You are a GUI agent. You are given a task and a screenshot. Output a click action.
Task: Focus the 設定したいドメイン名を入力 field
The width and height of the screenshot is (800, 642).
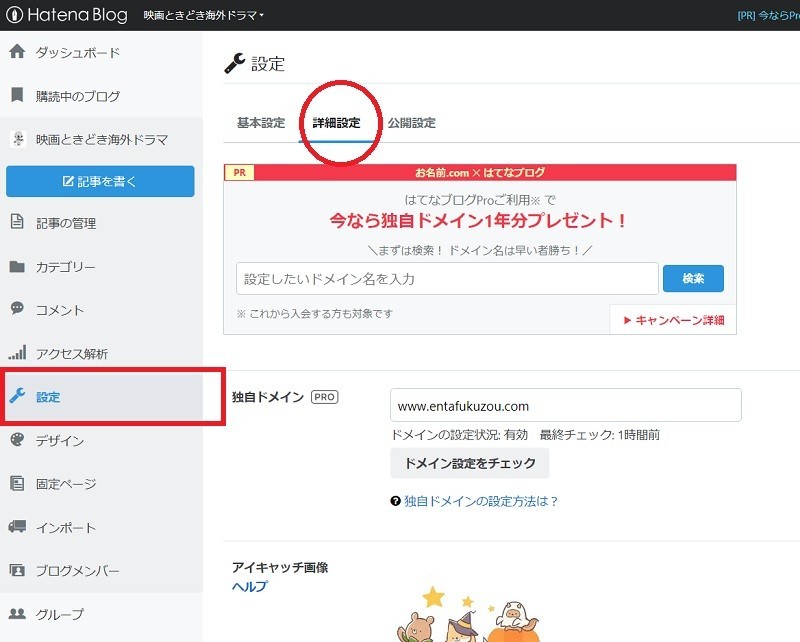447,279
